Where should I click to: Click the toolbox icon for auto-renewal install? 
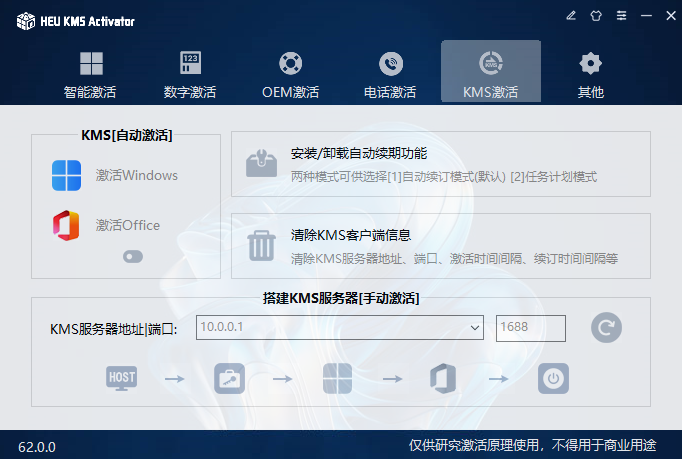pos(261,164)
